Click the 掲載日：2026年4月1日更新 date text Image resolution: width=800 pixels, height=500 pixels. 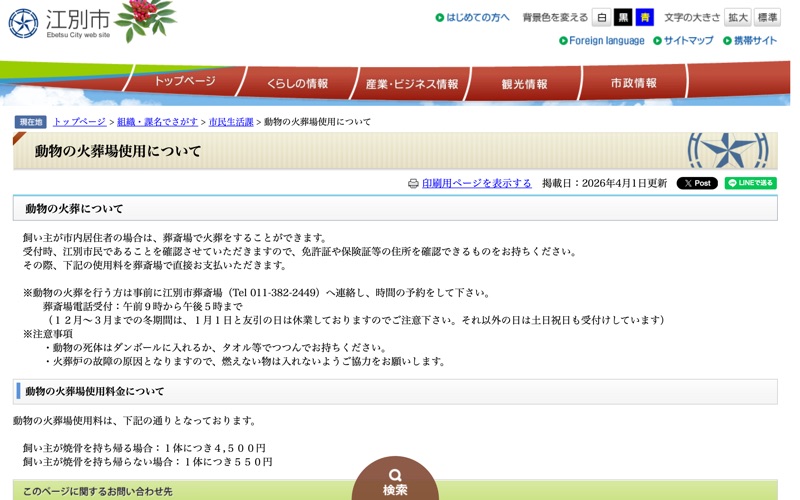(x=604, y=183)
